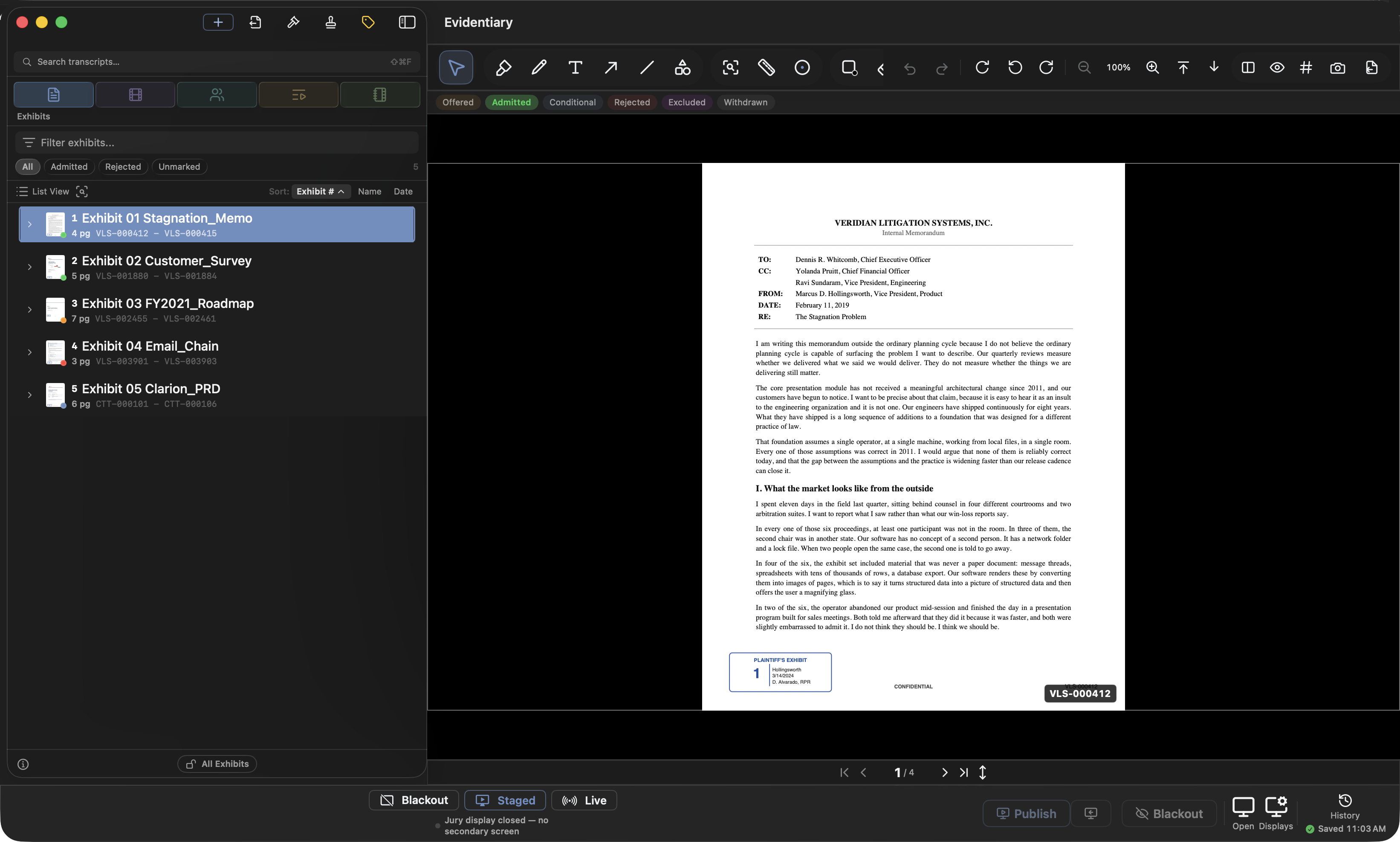
Task: Switch to the playlist designations tab
Action: point(298,95)
